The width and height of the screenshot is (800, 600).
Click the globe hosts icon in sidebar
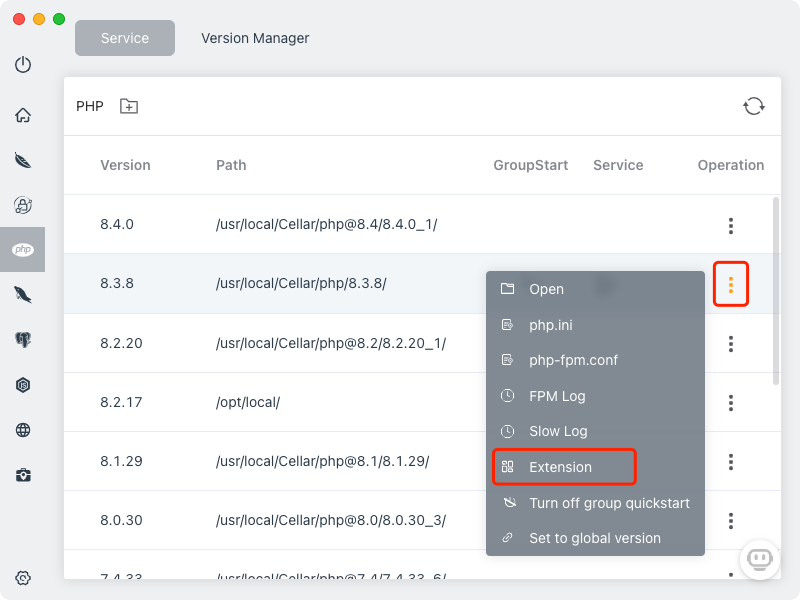[23, 430]
